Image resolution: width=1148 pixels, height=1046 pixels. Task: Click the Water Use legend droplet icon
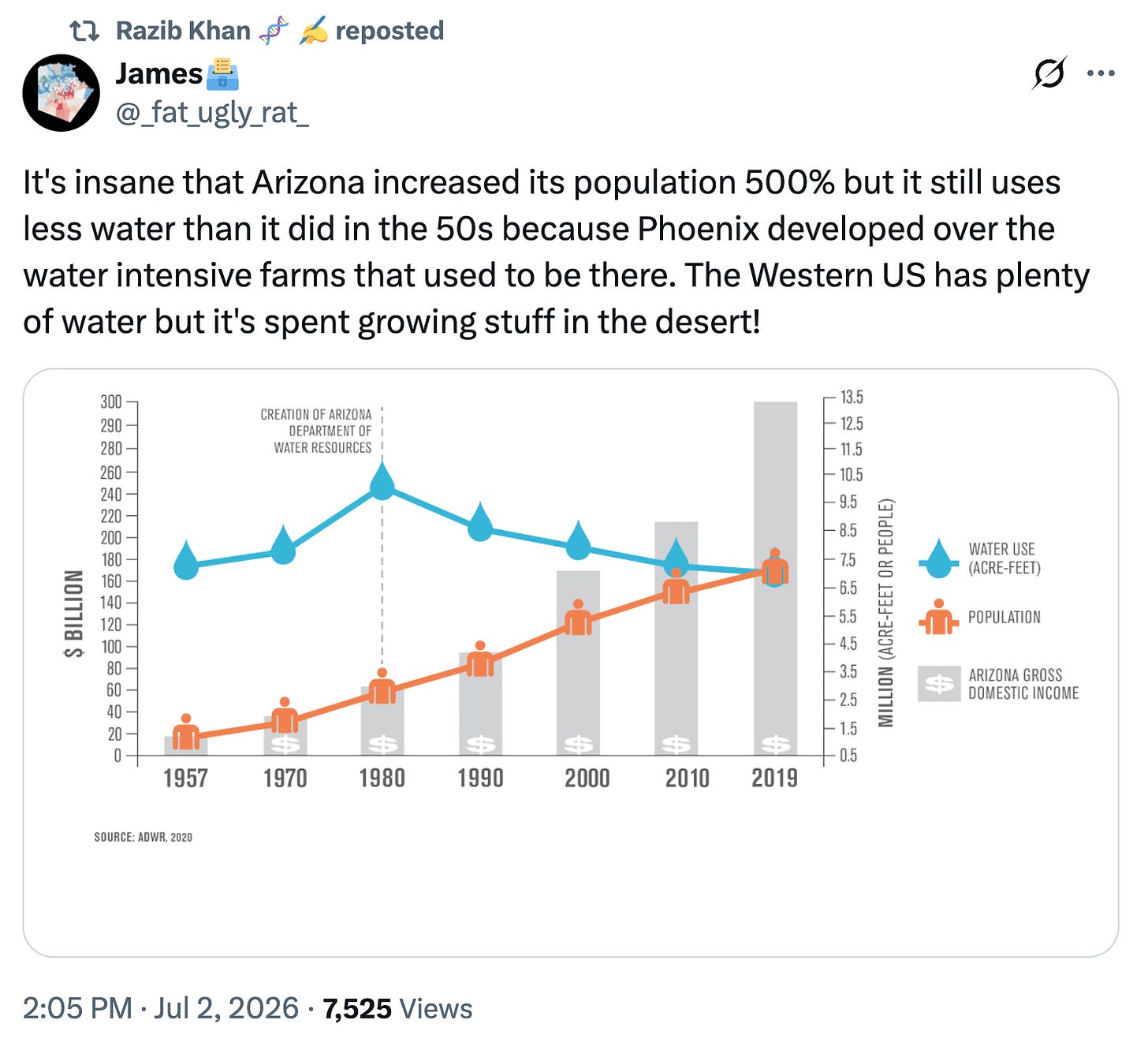coord(938,558)
